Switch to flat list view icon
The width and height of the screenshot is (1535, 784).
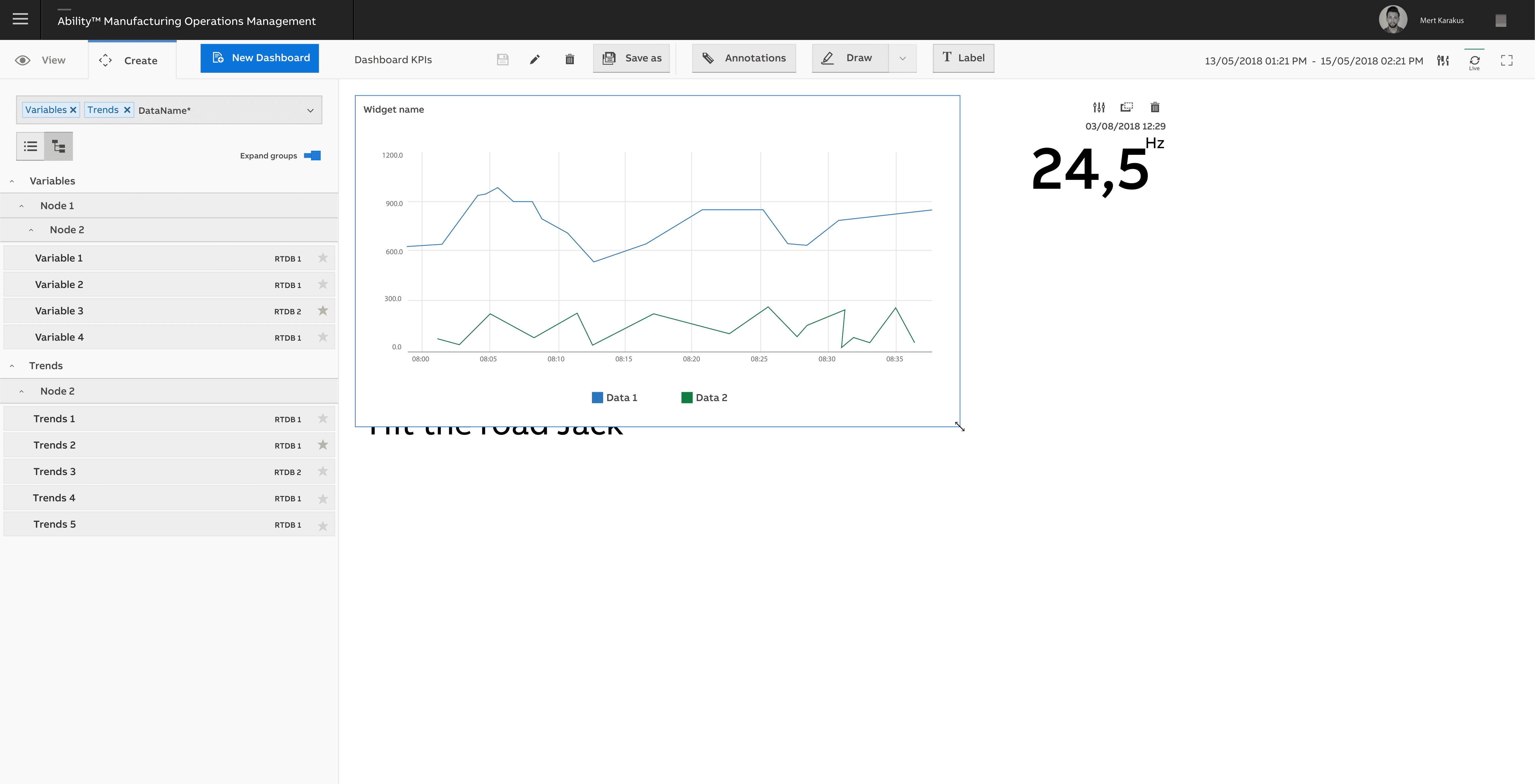31,146
